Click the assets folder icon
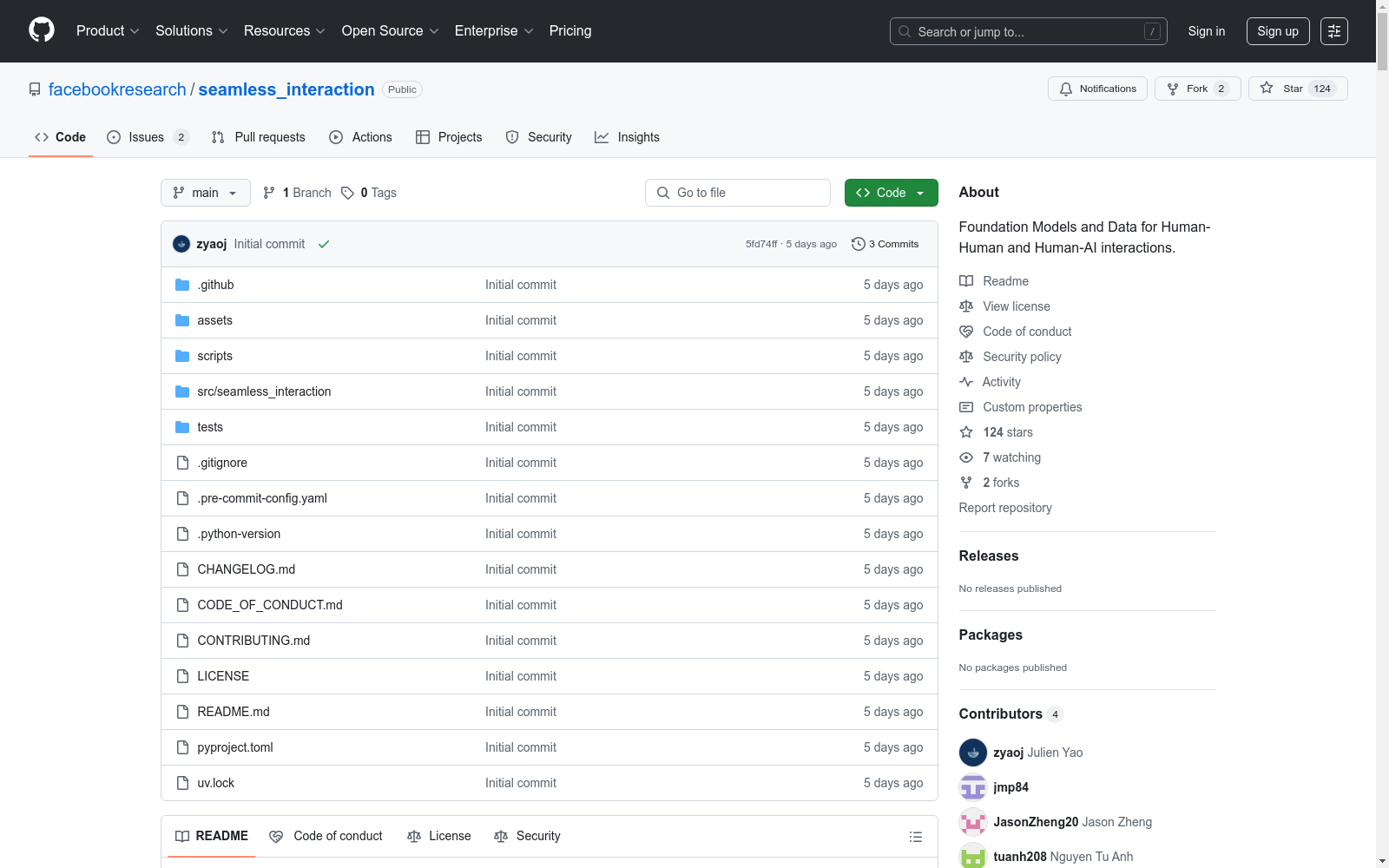The width and height of the screenshot is (1389, 868). [182, 320]
